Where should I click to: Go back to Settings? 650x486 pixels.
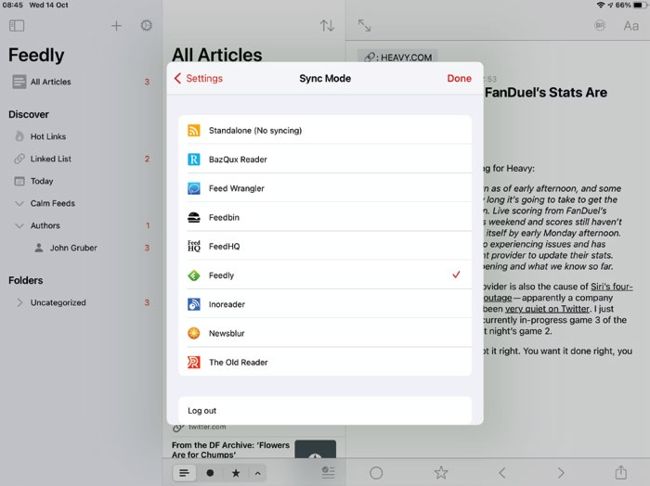coord(198,78)
